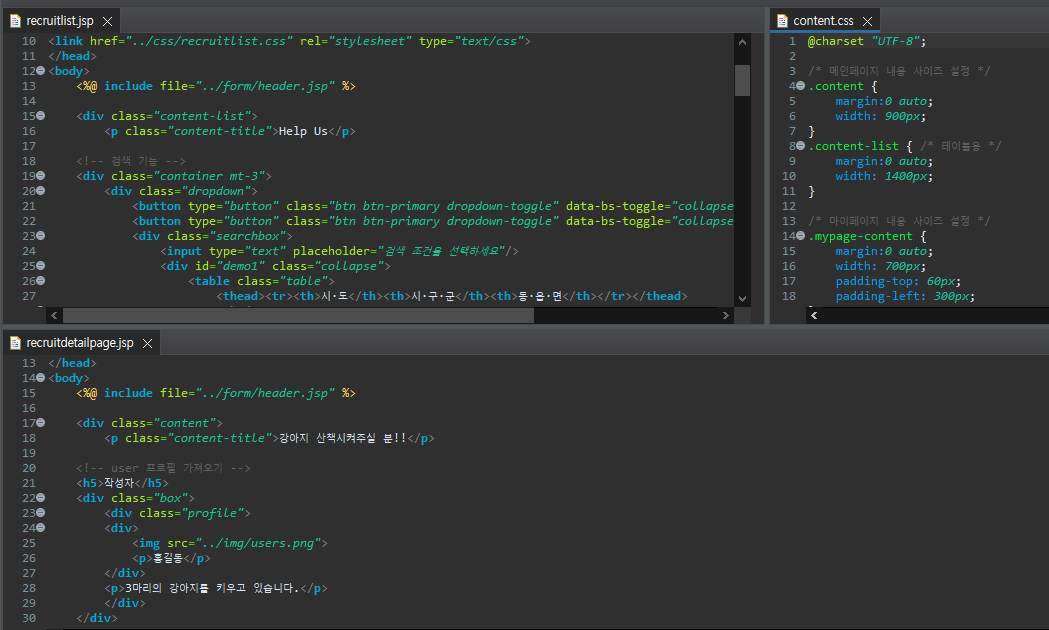Click the content.css file icon
The width and height of the screenshot is (1049, 630).
point(782,21)
